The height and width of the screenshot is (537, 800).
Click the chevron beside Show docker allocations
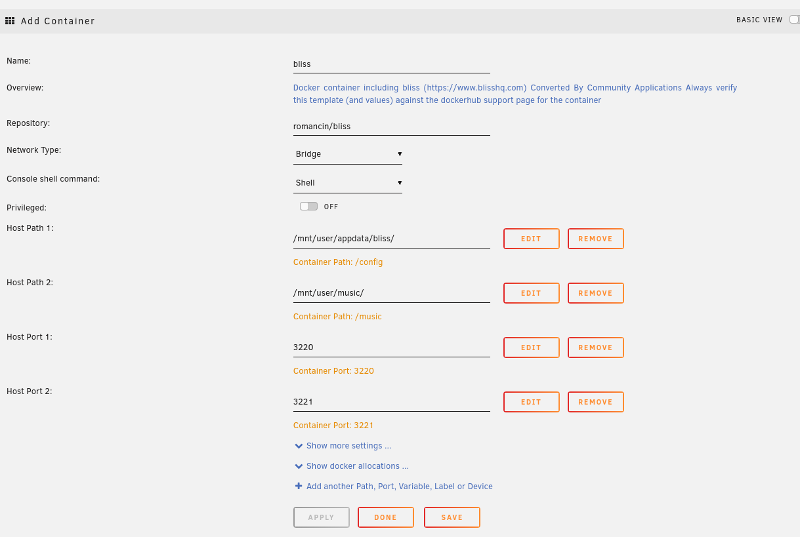[298, 466]
